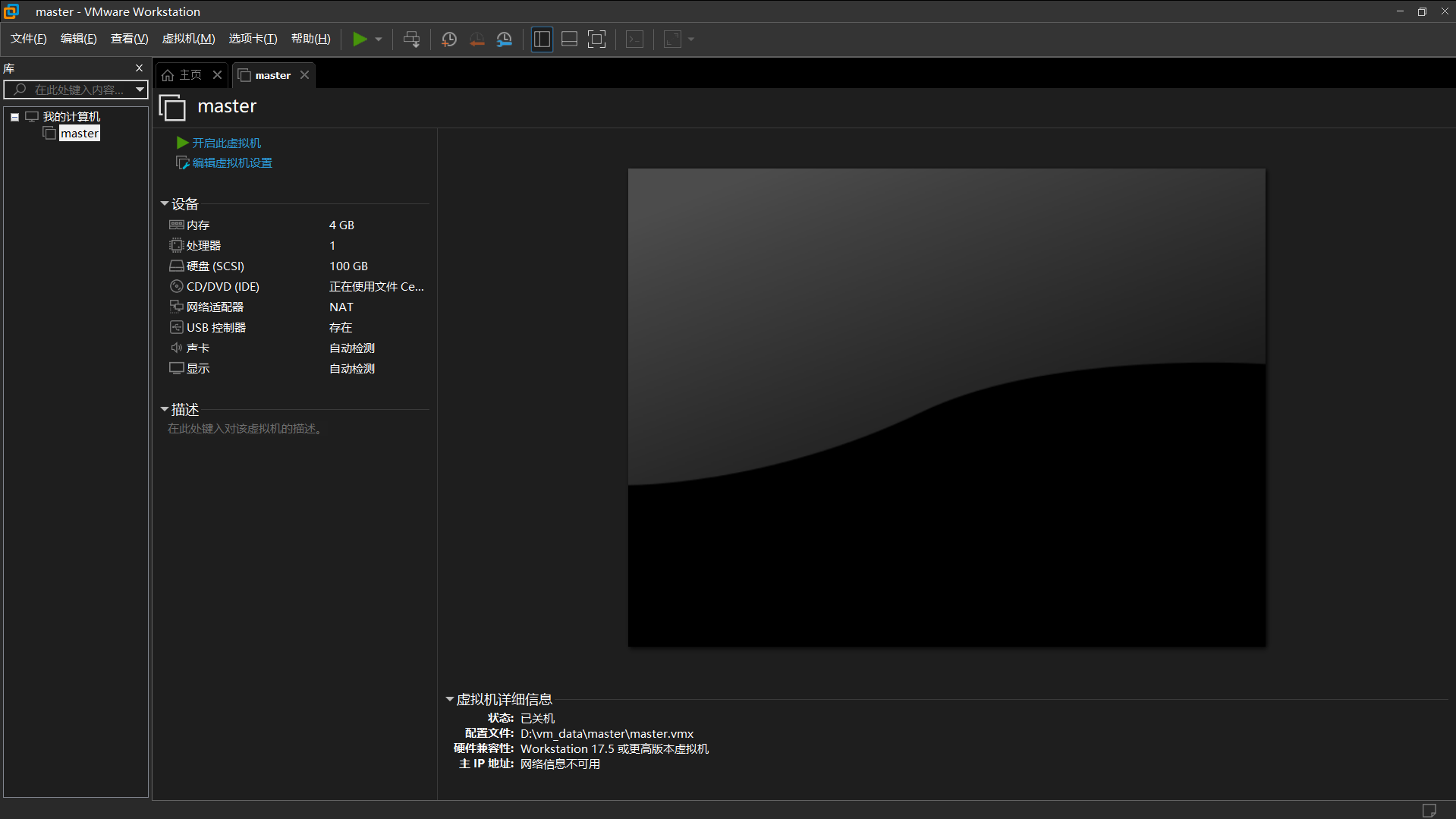Click the 处理器 processor device row
The height and width of the screenshot is (819, 1456).
[297, 246]
